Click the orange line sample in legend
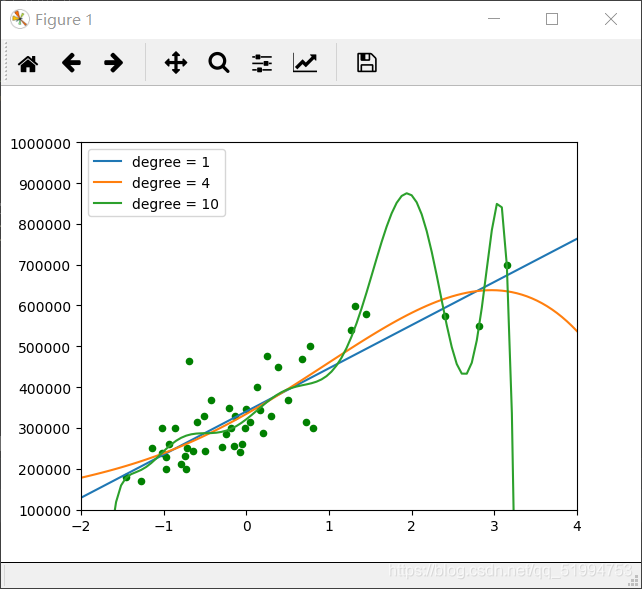The width and height of the screenshot is (642, 589). coord(108,182)
